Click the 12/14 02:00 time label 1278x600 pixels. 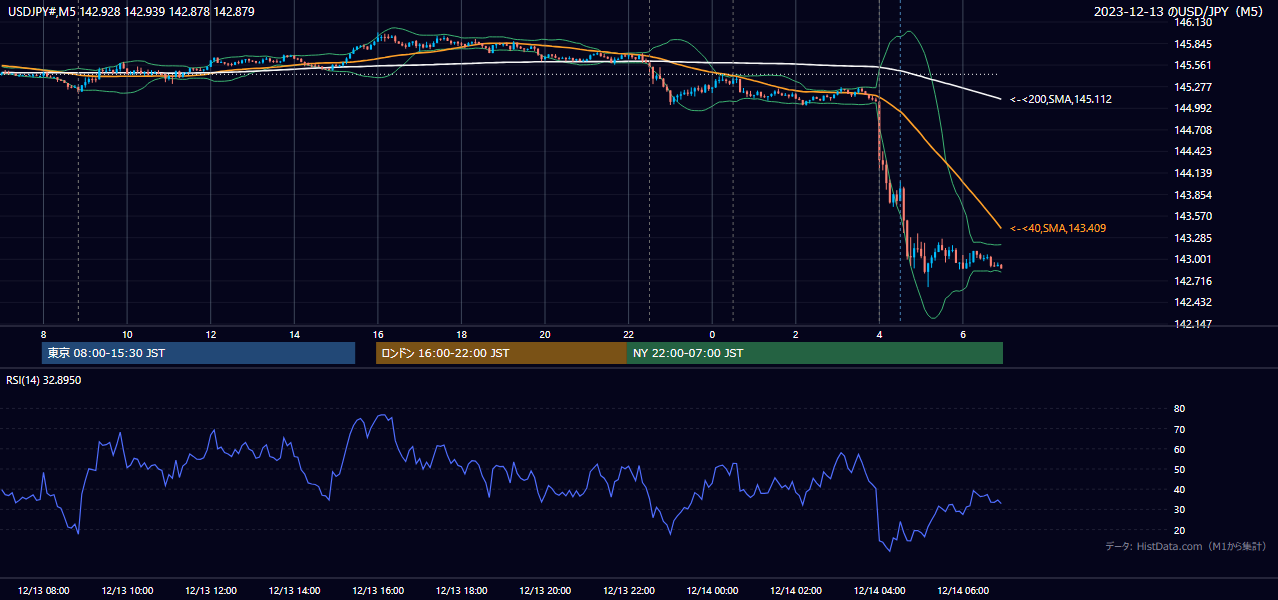(796, 591)
